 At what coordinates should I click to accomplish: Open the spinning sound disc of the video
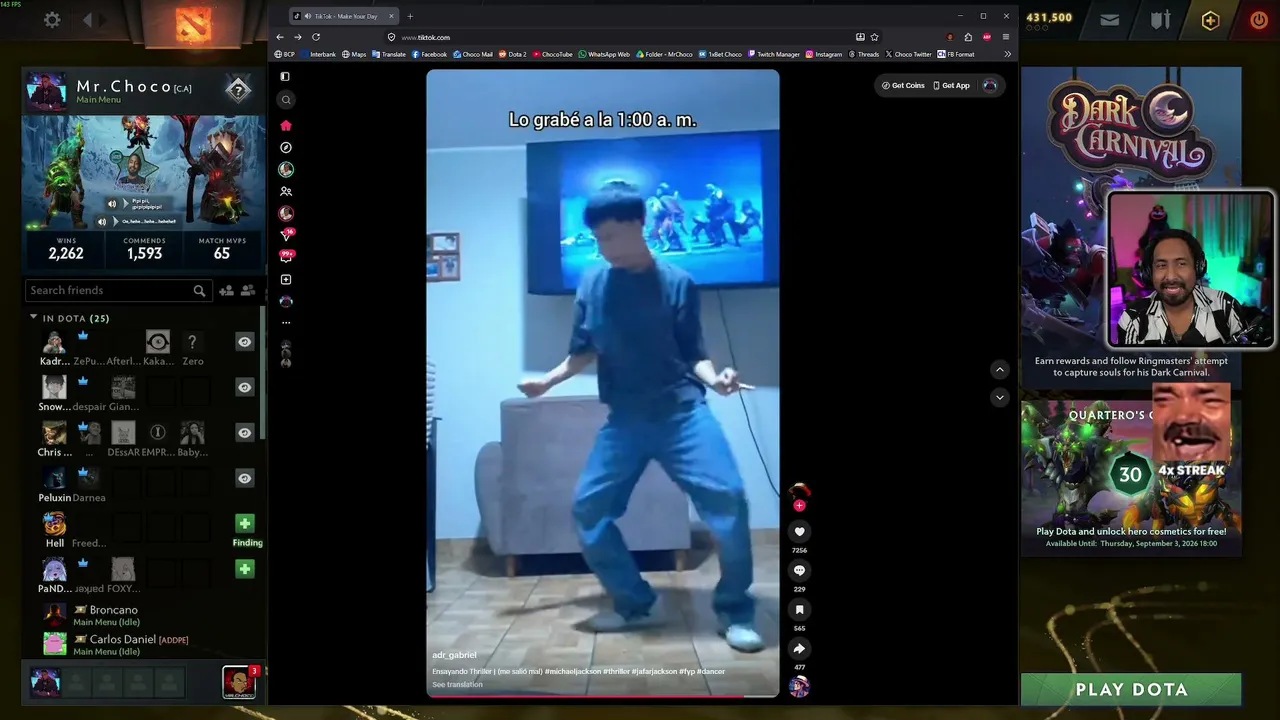[799, 686]
